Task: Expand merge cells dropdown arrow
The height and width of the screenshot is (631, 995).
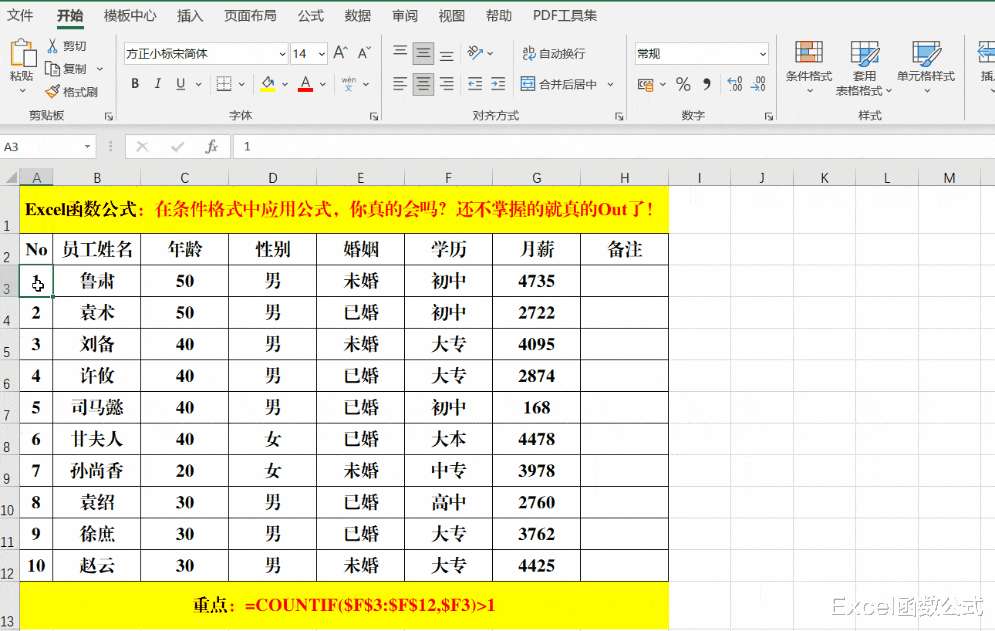Action: point(610,84)
